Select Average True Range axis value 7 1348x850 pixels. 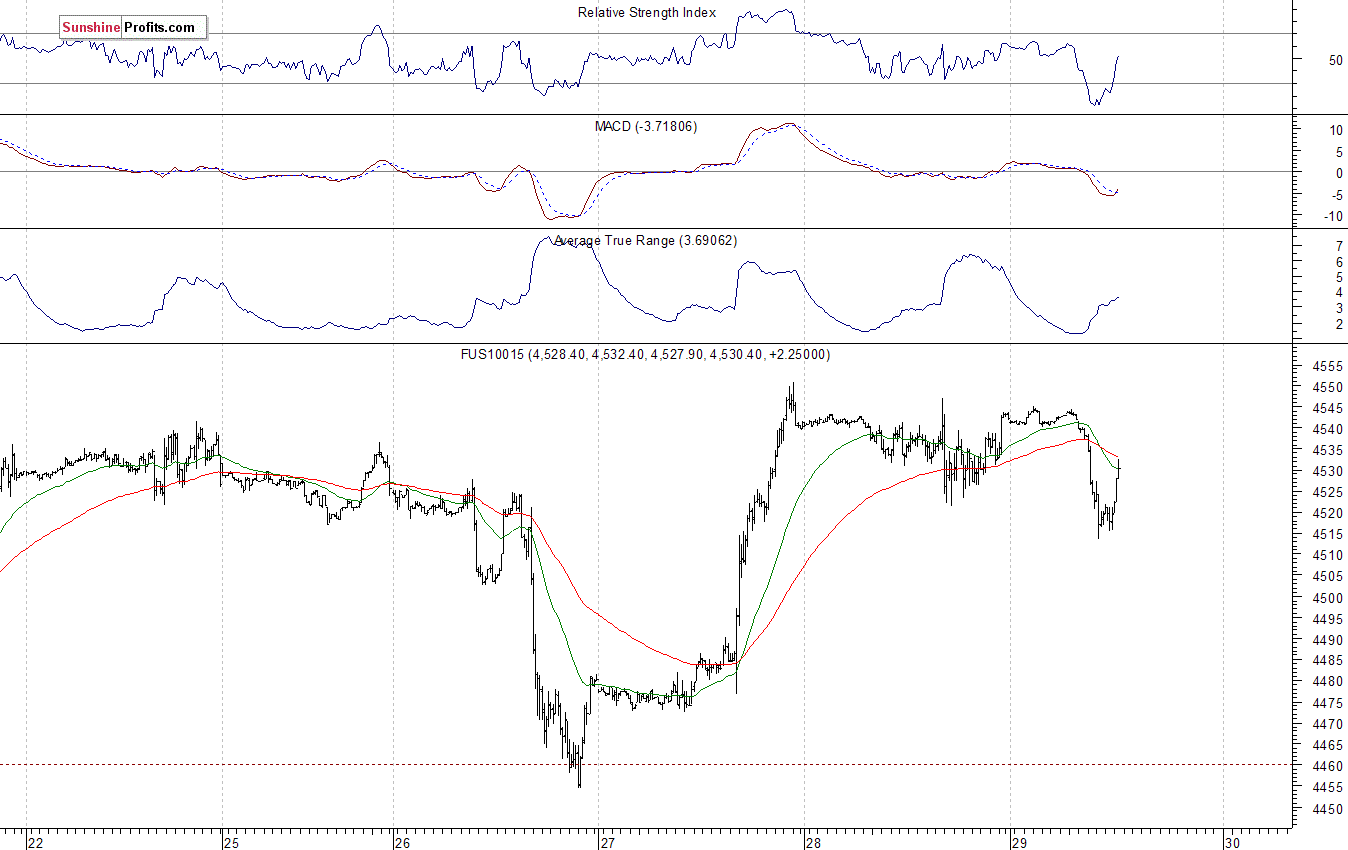(x=1338, y=246)
